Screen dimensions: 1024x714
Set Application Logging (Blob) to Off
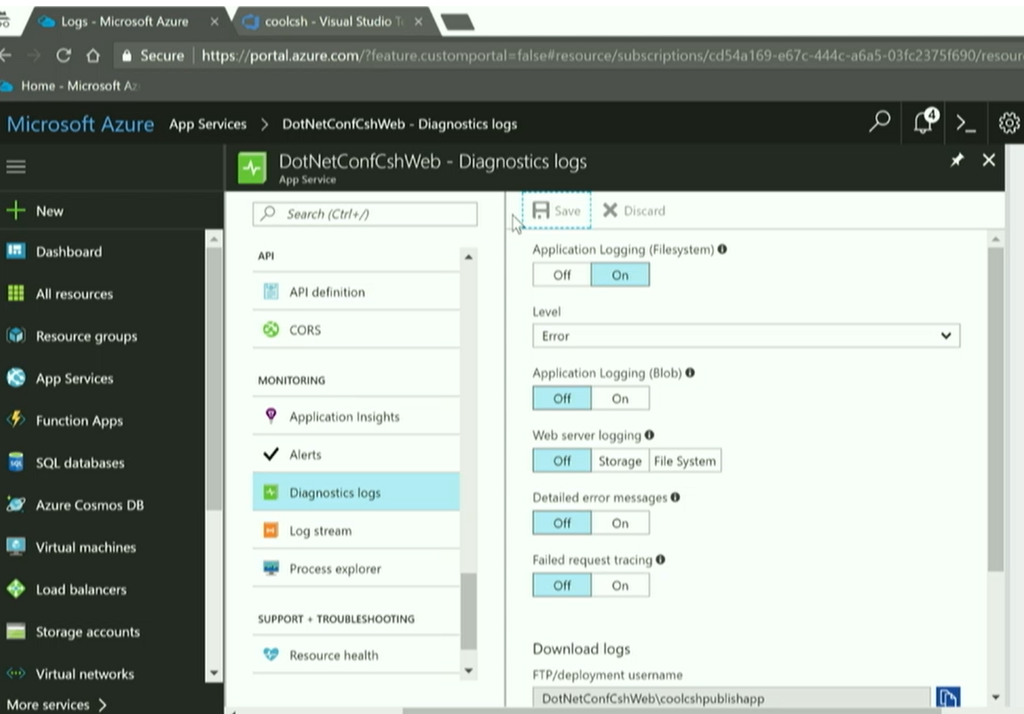pos(562,398)
